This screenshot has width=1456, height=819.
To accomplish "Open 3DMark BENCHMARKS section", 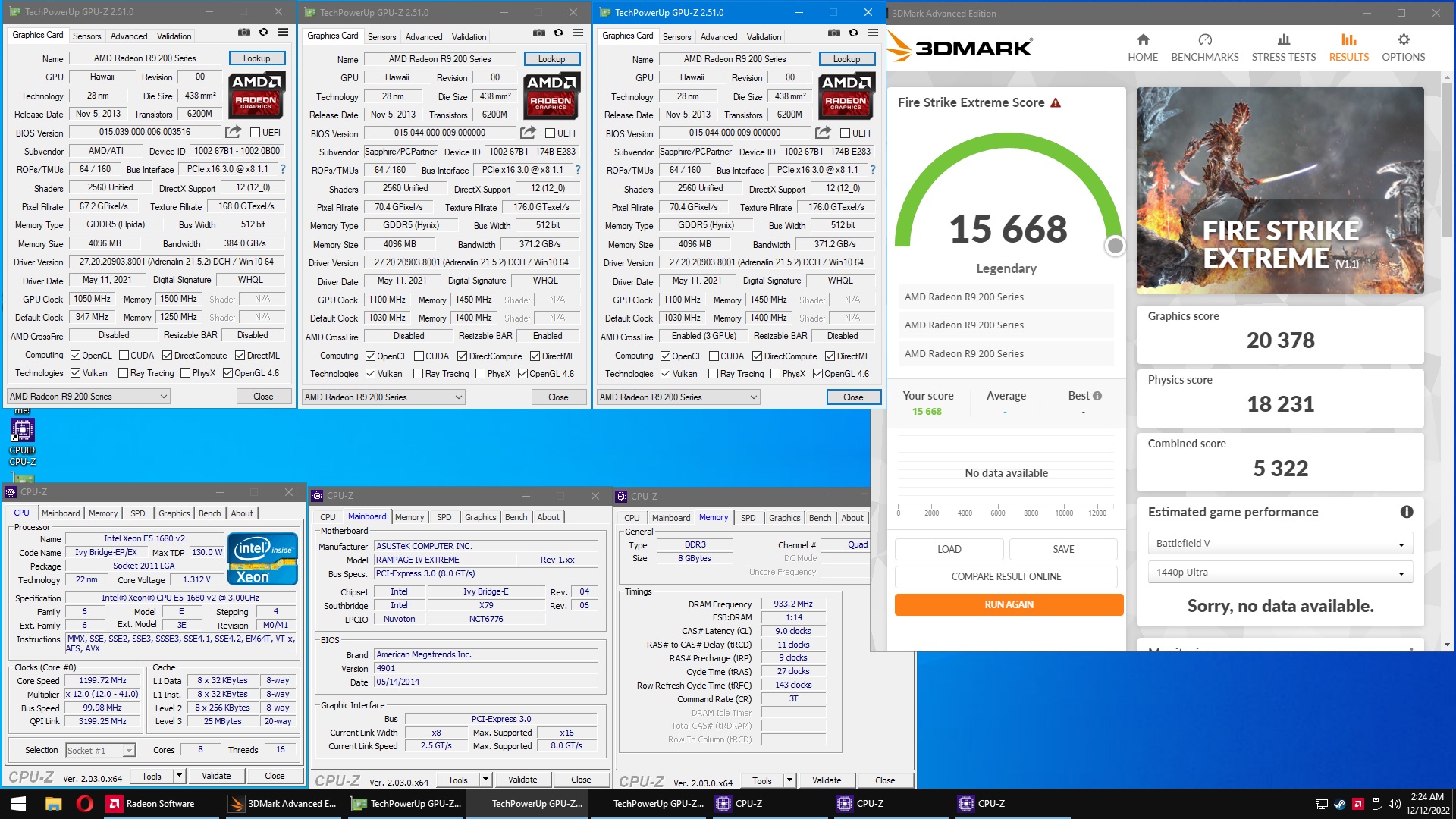I will pyautogui.click(x=1204, y=47).
